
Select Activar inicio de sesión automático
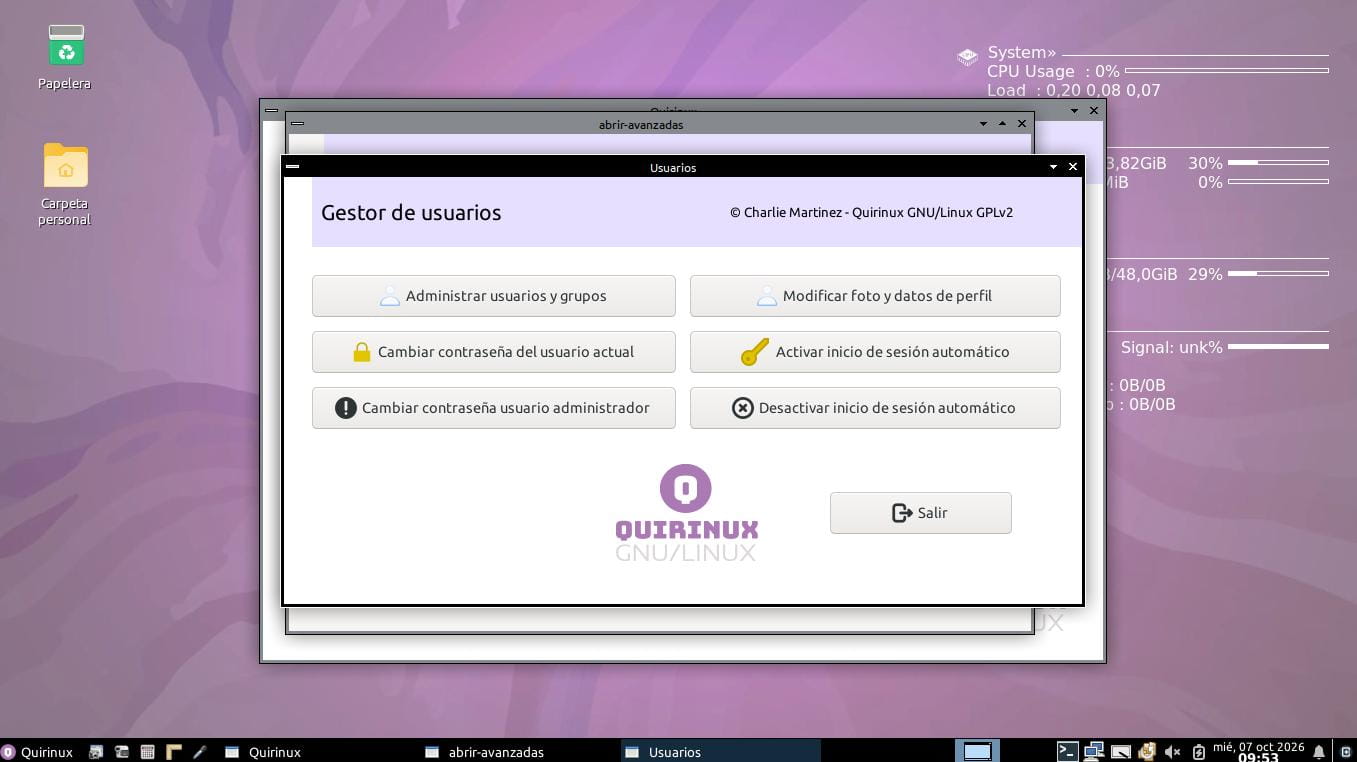[875, 352]
